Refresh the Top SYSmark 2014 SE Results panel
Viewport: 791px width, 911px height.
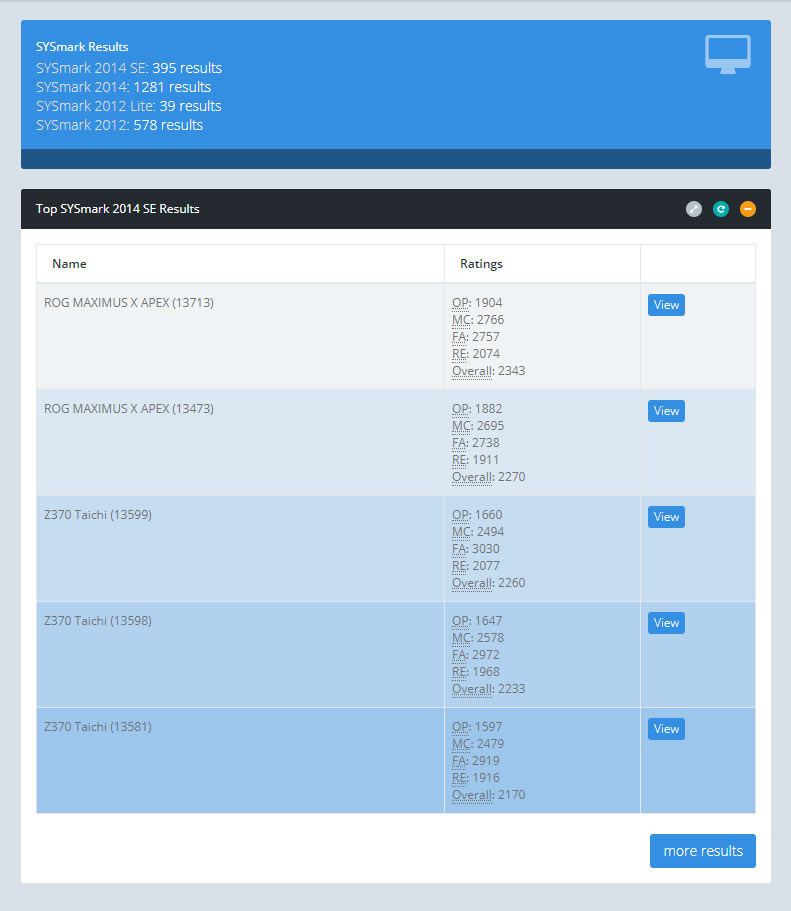click(721, 209)
